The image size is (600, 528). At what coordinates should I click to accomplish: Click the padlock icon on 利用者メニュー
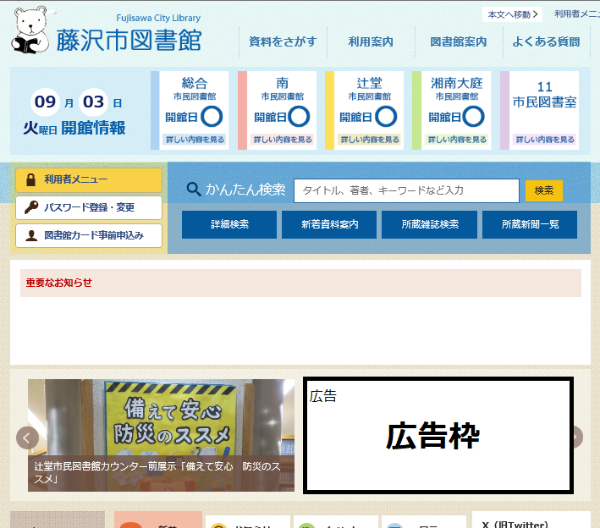tap(31, 180)
